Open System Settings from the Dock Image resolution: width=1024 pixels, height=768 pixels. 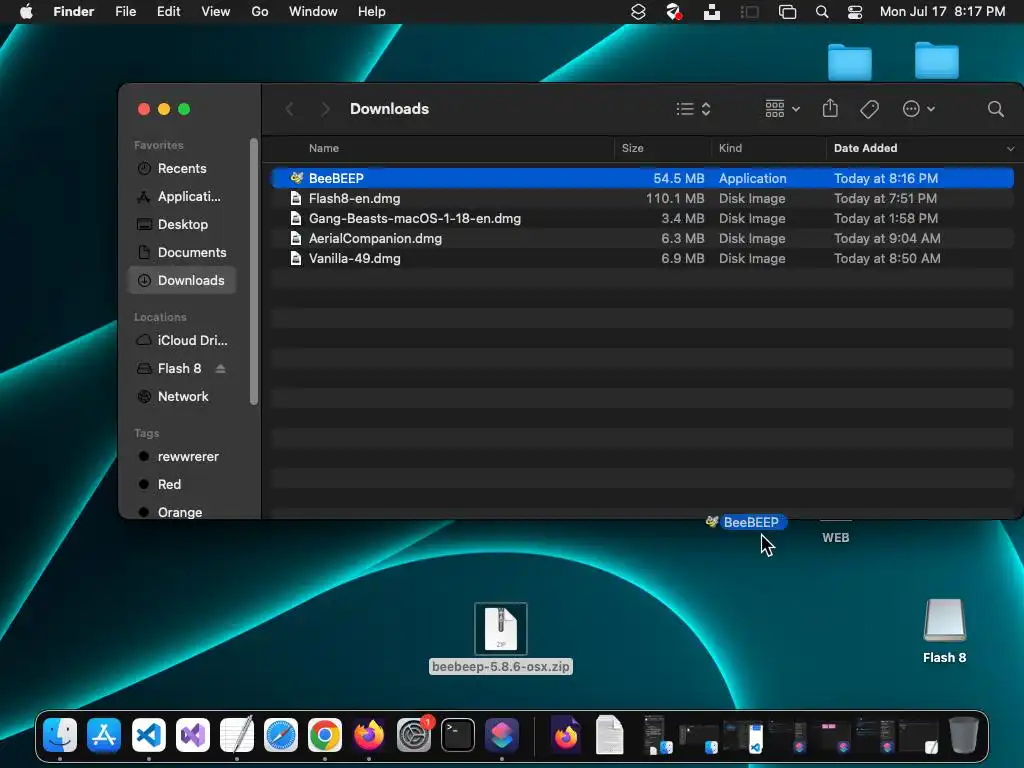coord(413,735)
